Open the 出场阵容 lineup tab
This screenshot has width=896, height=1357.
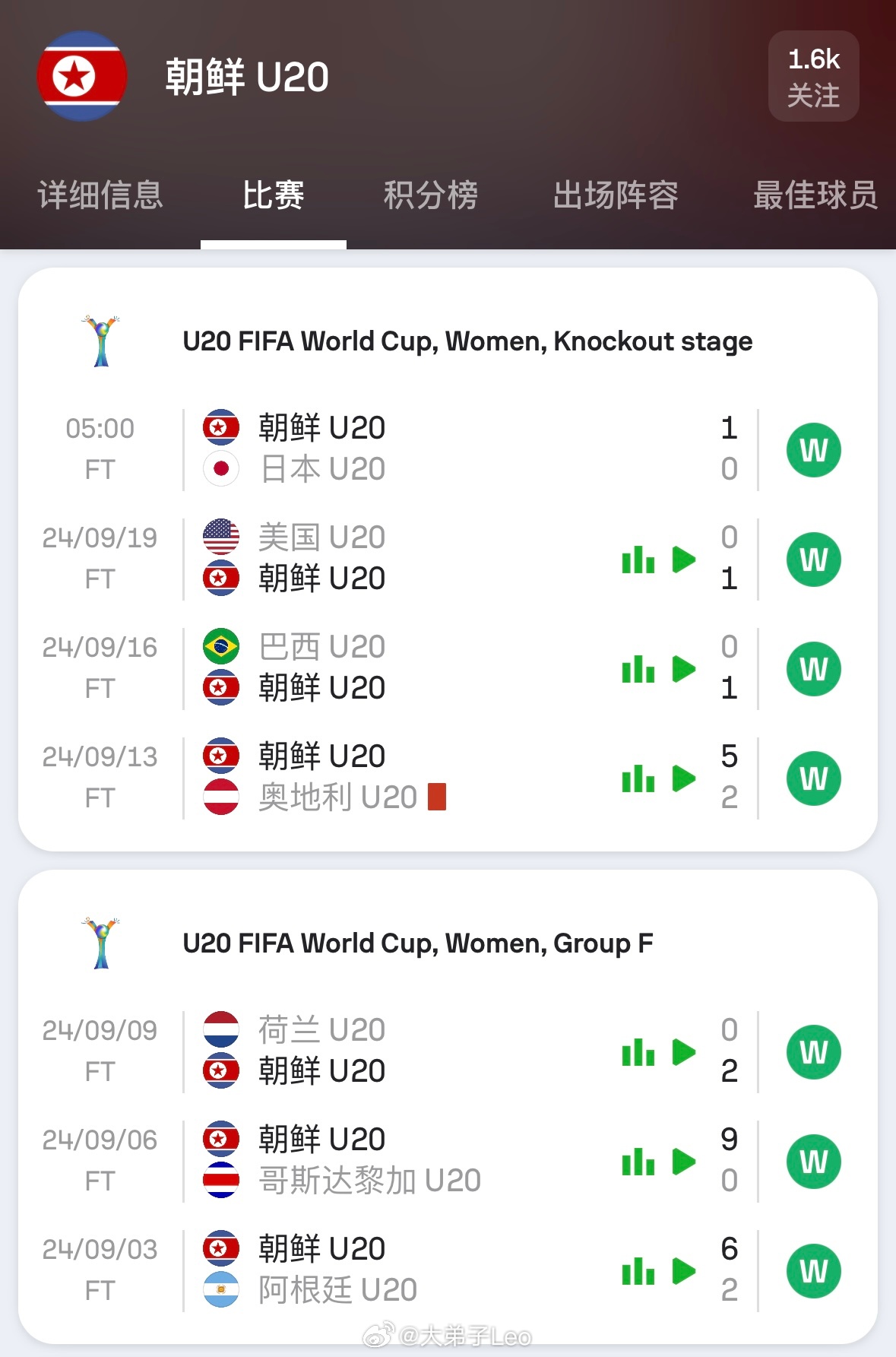[x=616, y=195]
